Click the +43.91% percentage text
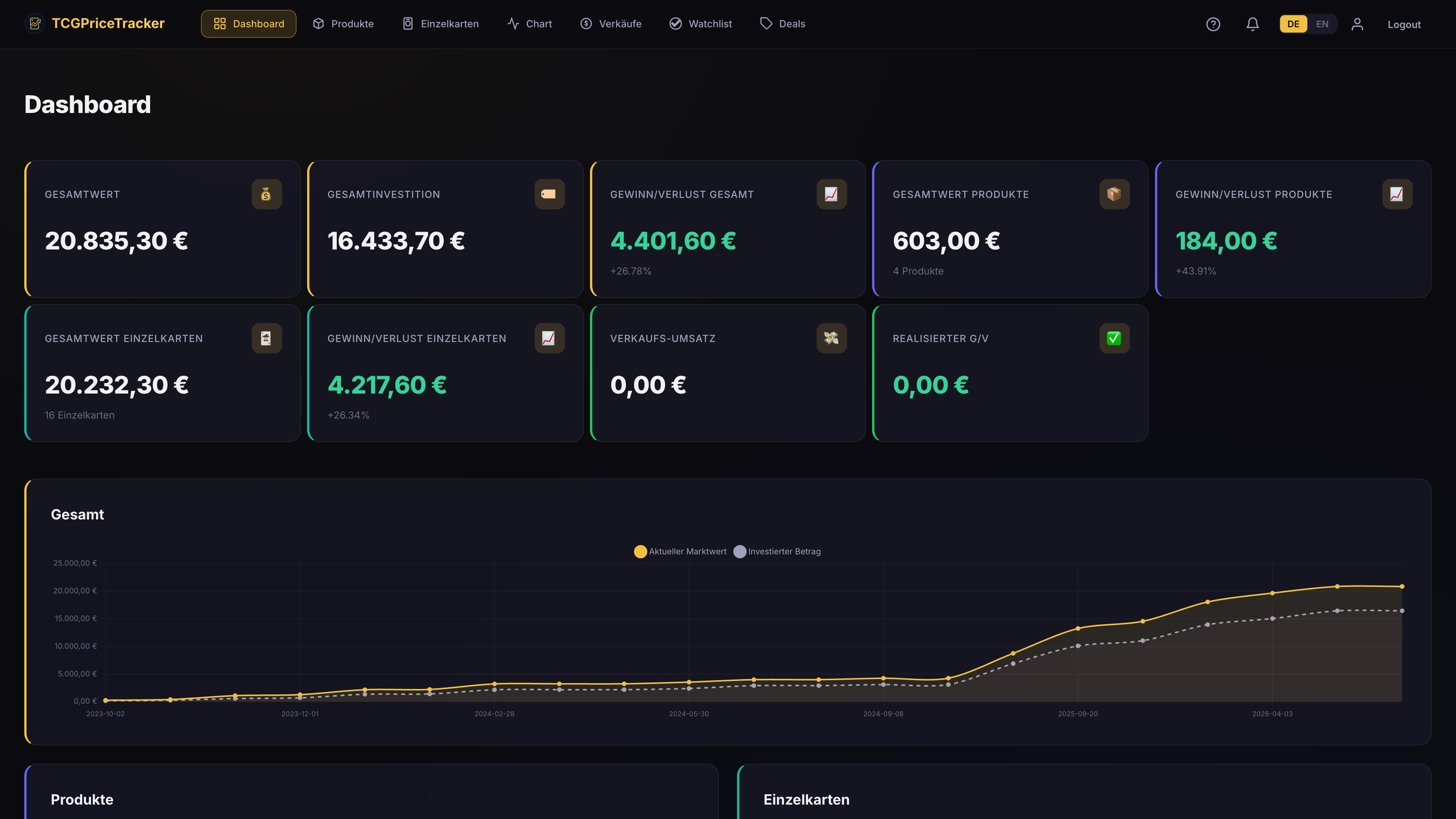Screen dimensions: 1456x819 pyautogui.click(x=1196, y=271)
